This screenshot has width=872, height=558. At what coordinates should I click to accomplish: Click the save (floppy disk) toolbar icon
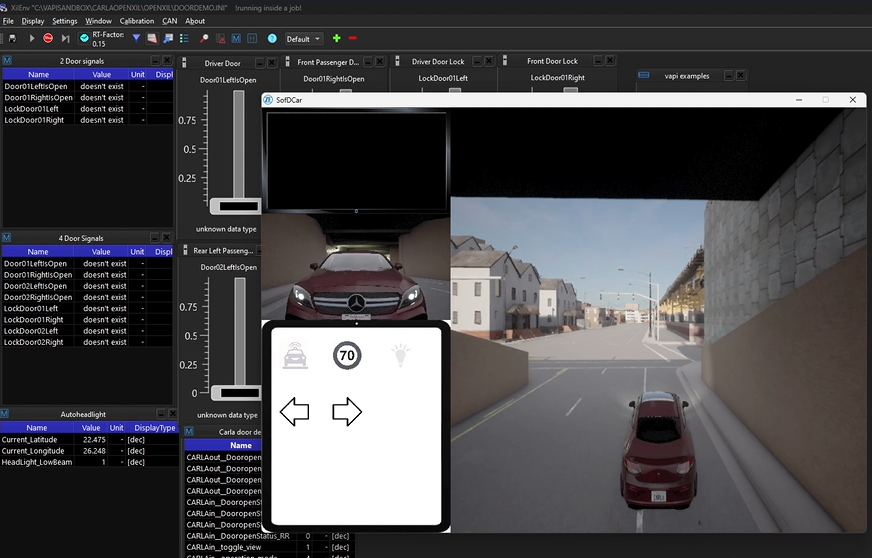pyautogui.click(x=12, y=38)
